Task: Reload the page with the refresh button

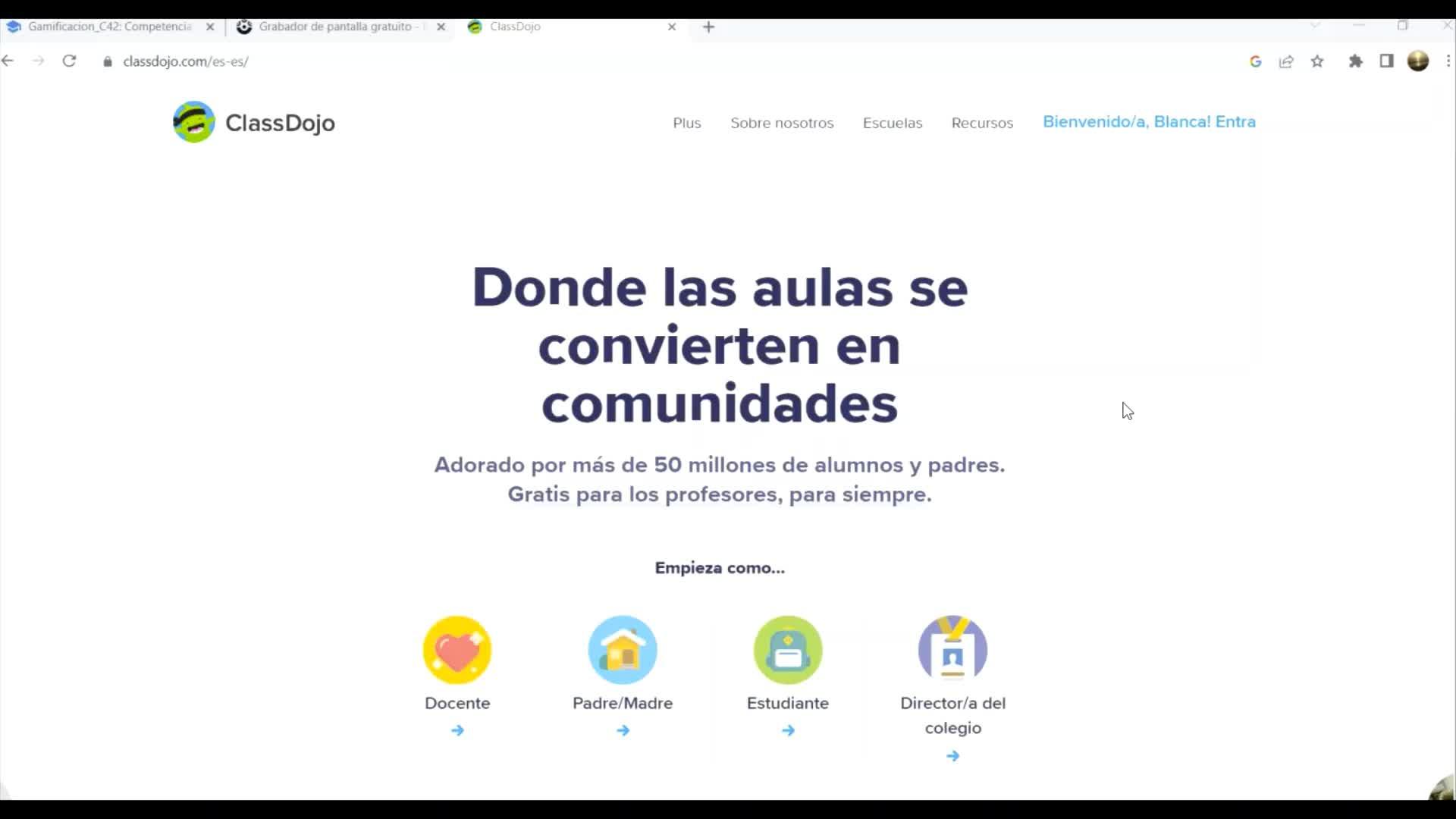Action: pos(69,61)
